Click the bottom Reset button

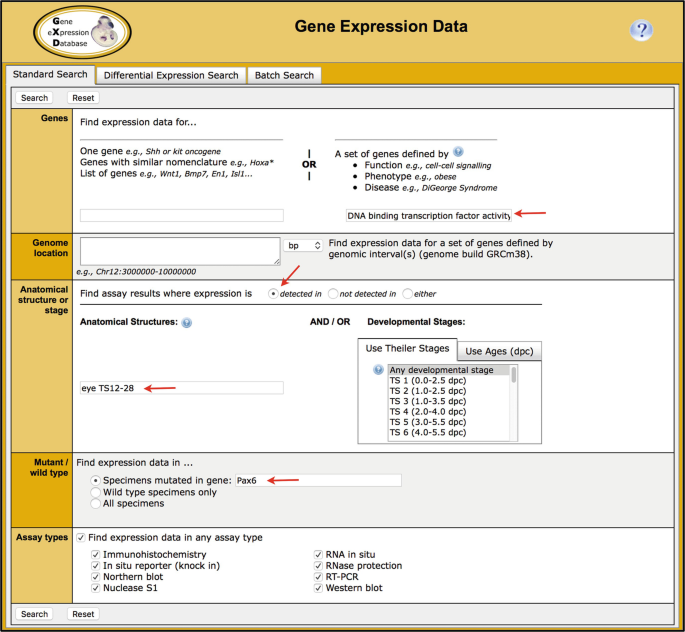click(83, 614)
